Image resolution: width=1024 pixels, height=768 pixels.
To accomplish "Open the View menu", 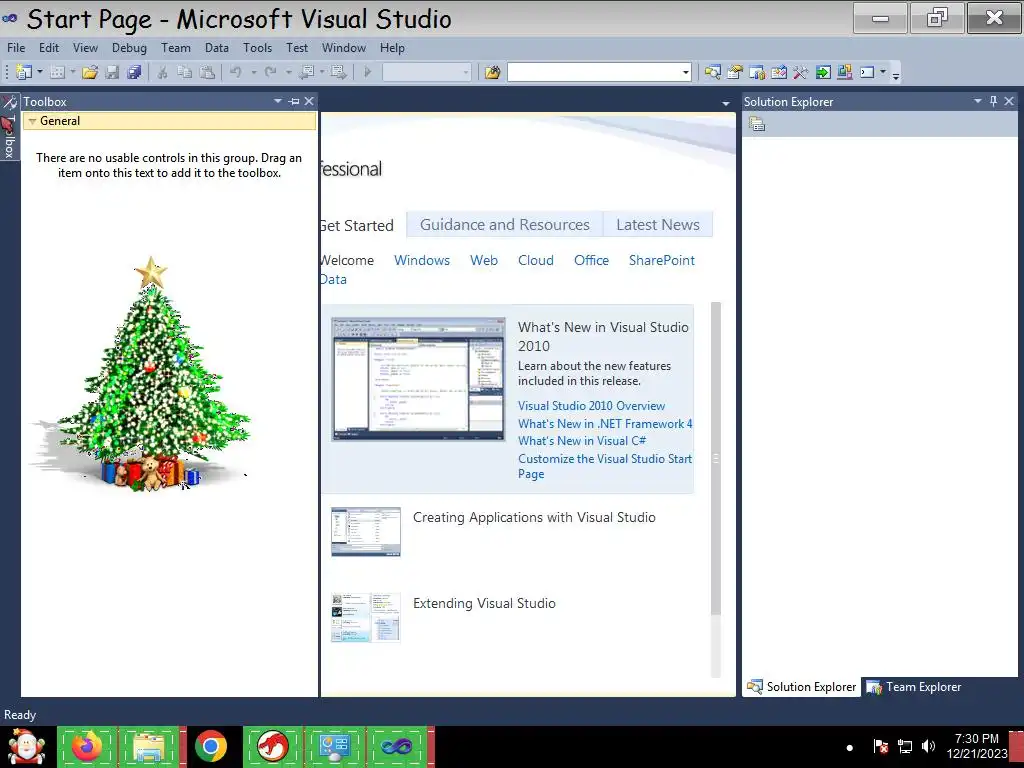I will click(86, 48).
